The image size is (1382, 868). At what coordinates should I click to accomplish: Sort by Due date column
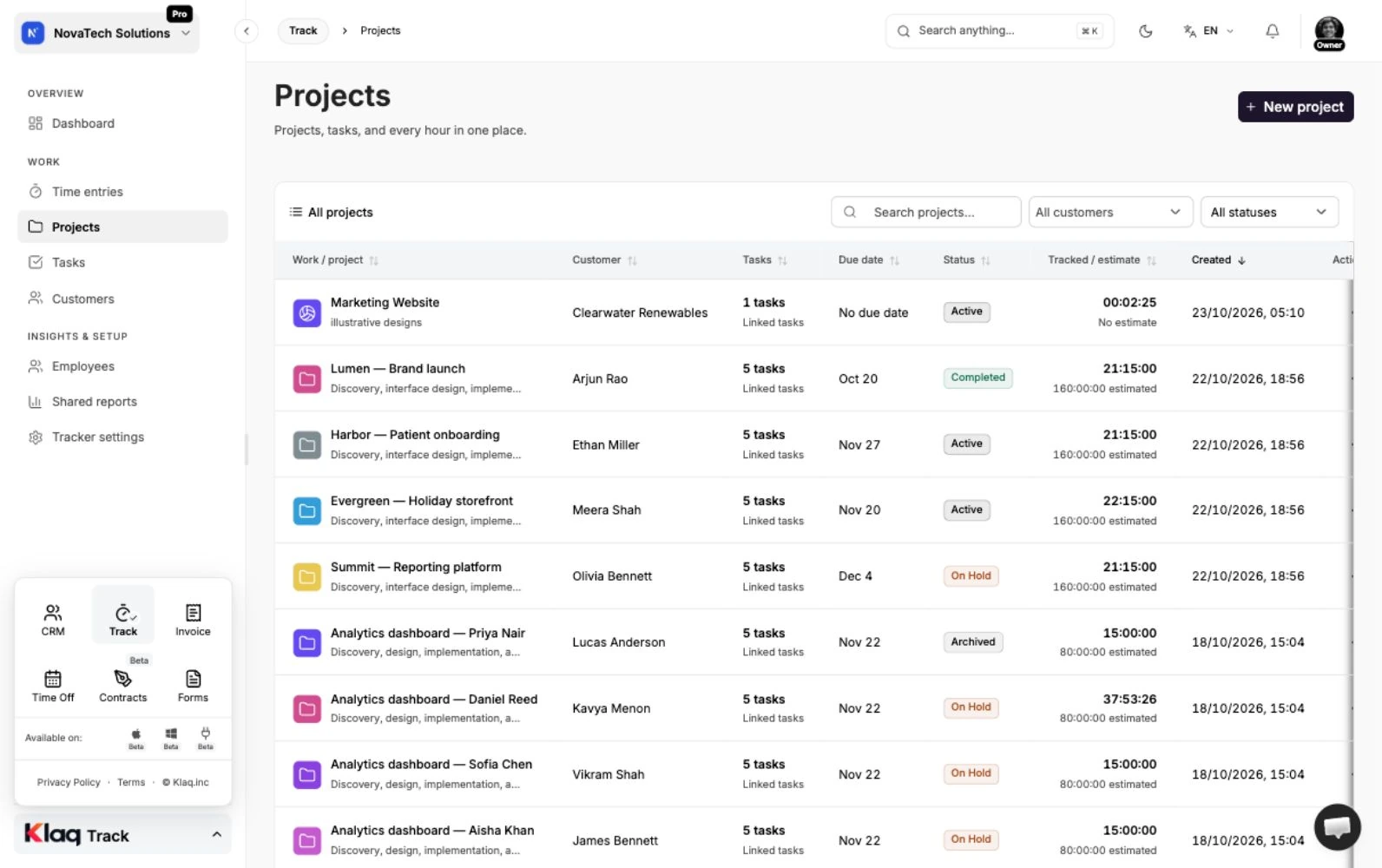click(x=869, y=260)
